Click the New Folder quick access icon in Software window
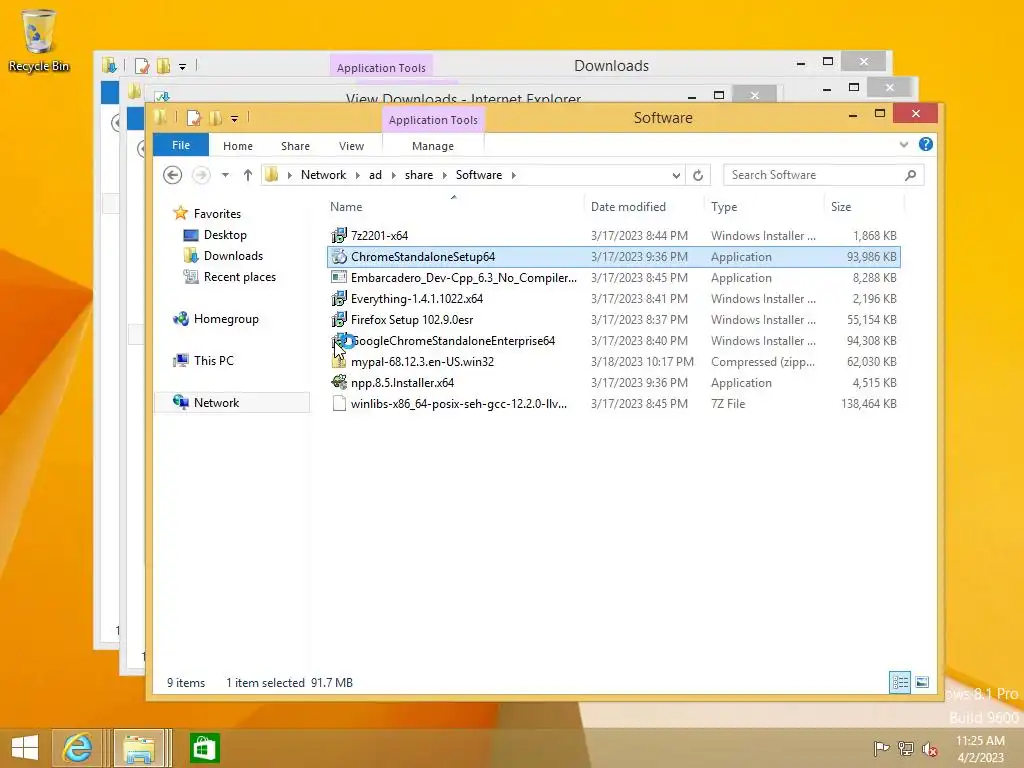This screenshot has width=1024, height=768. click(x=215, y=118)
